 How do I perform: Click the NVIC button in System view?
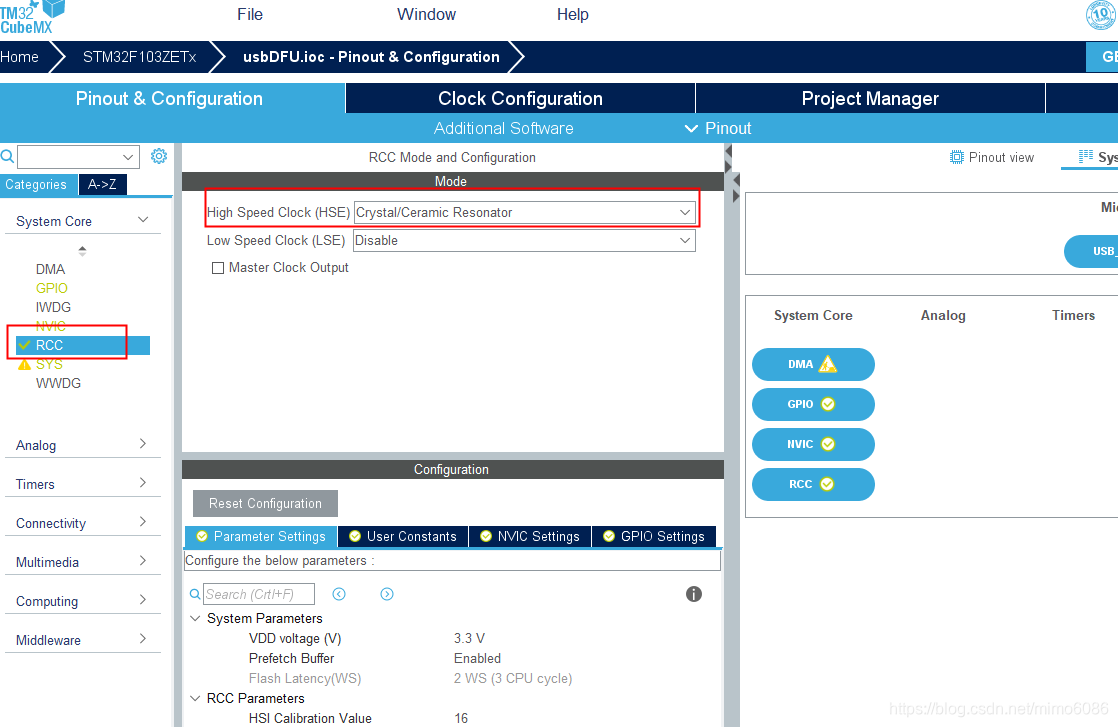pos(813,444)
